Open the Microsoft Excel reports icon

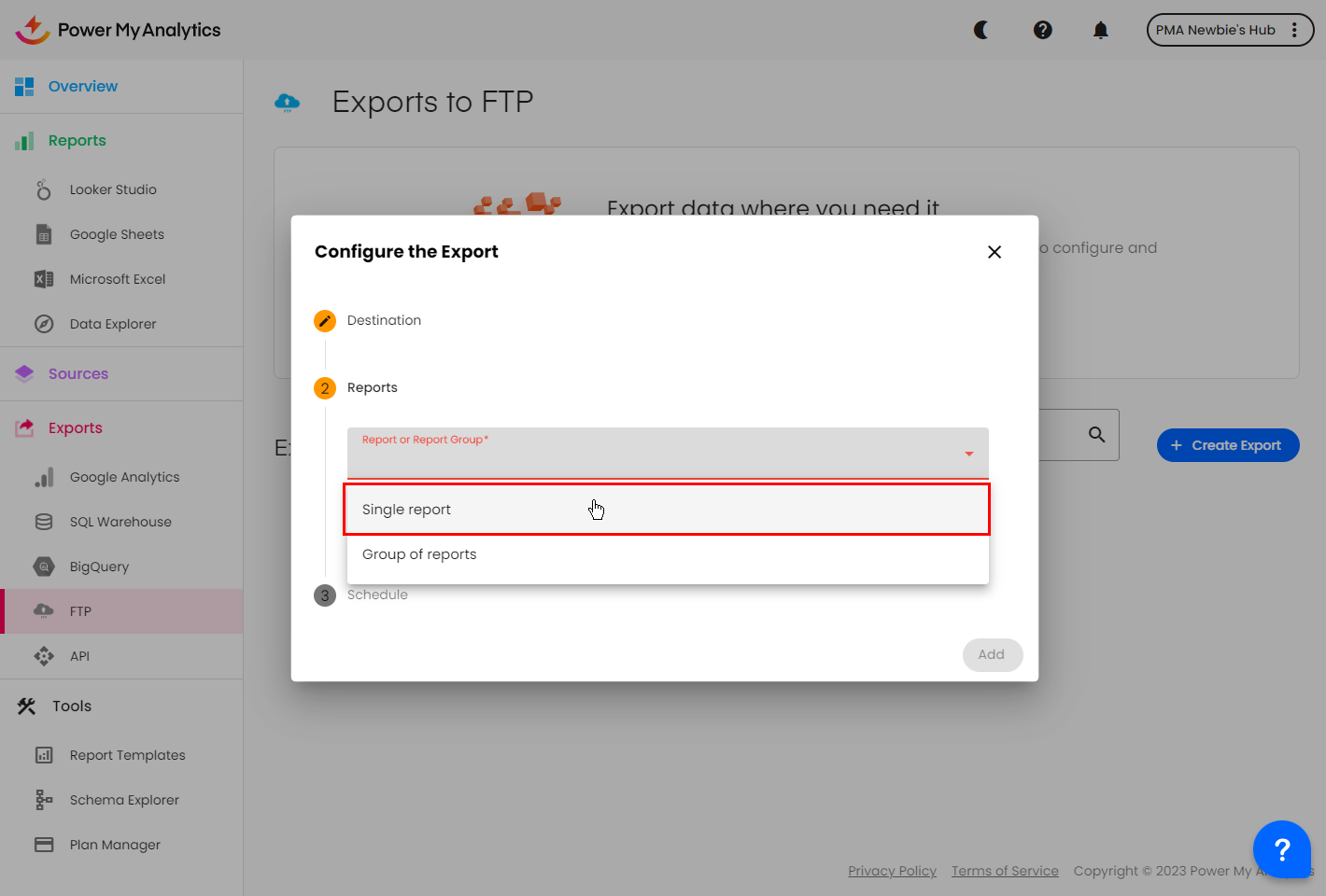(x=44, y=279)
